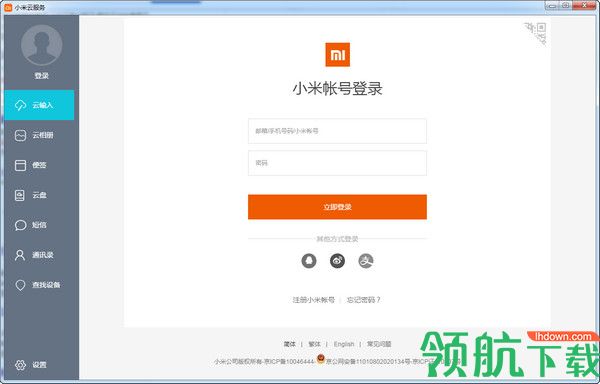
Task: Open the 通讯录 sidebar tab
Action: point(39,255)
